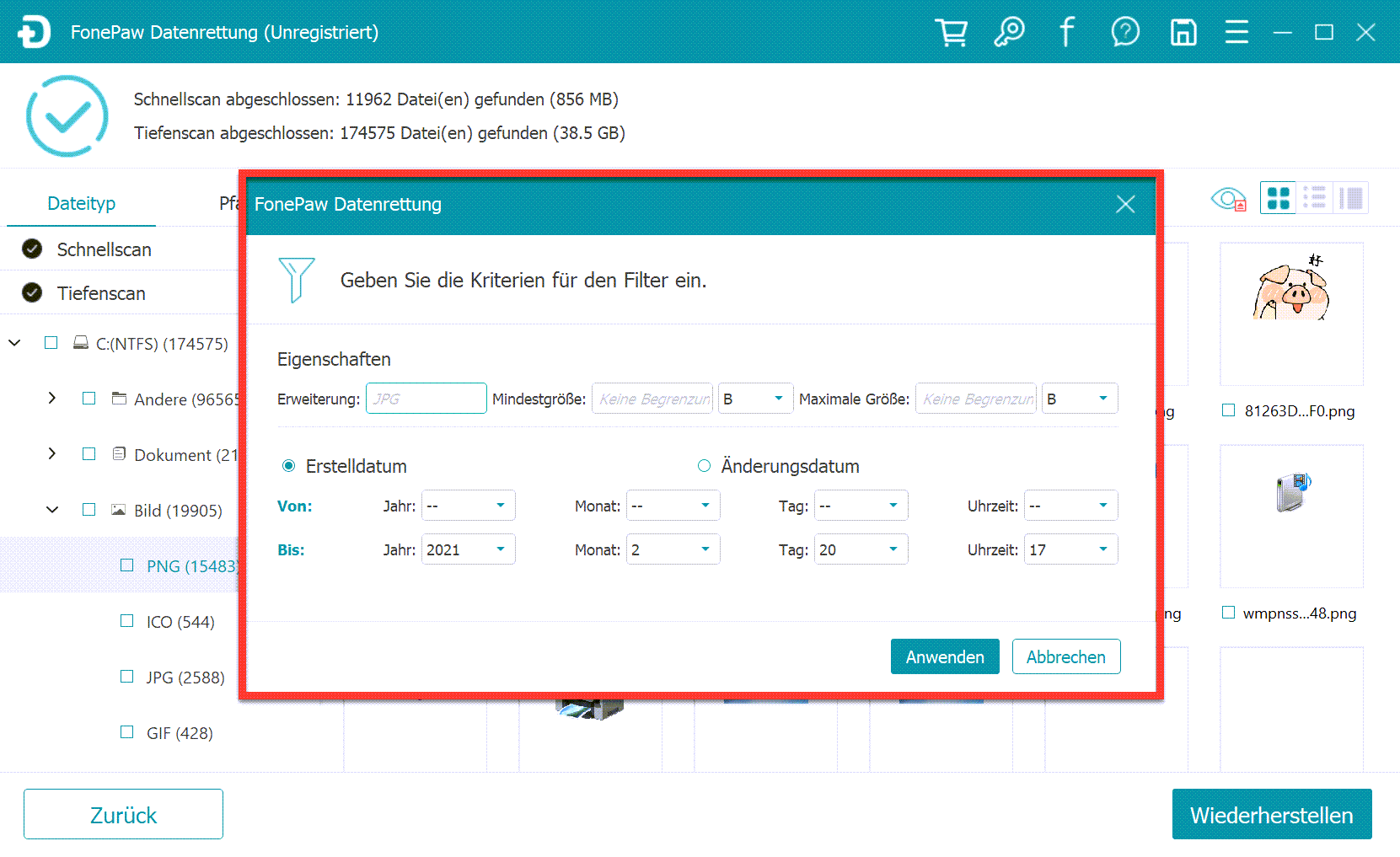Select the Schnellscan row
Screen dimensions: 1400x857
[120, 249]
